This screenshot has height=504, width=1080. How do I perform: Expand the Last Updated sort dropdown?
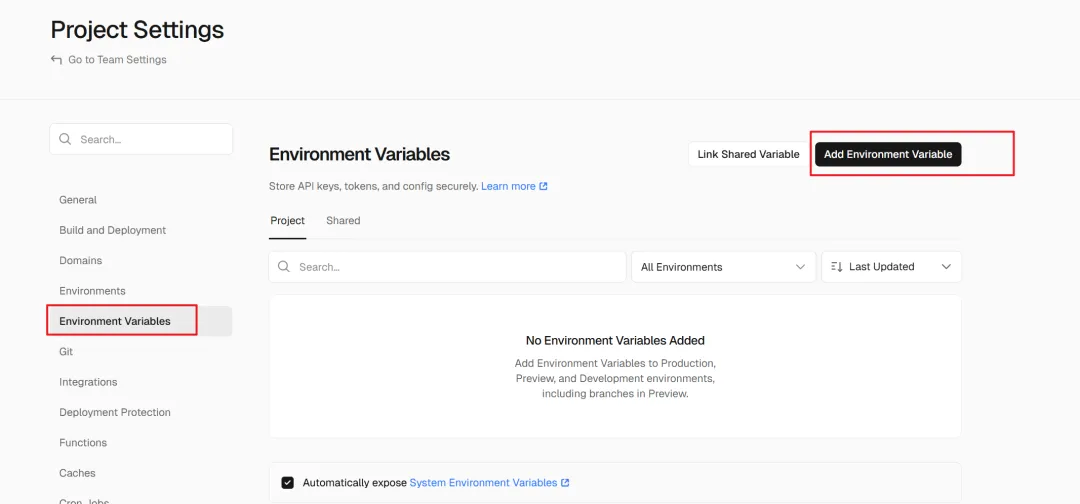pos(891,267)
